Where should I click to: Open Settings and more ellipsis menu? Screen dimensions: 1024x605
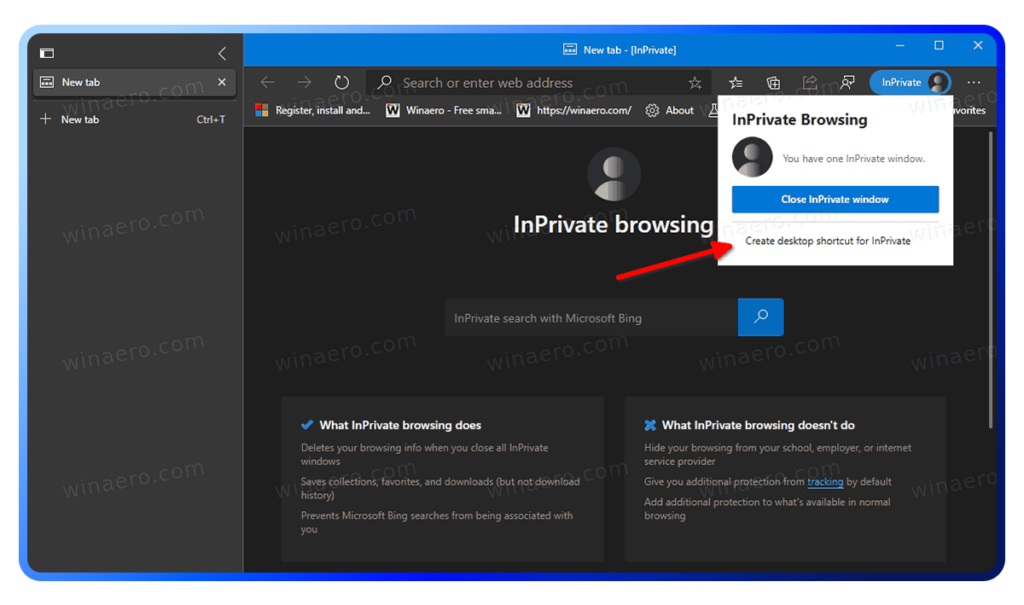pyautogui.click(x=974, y=83)
